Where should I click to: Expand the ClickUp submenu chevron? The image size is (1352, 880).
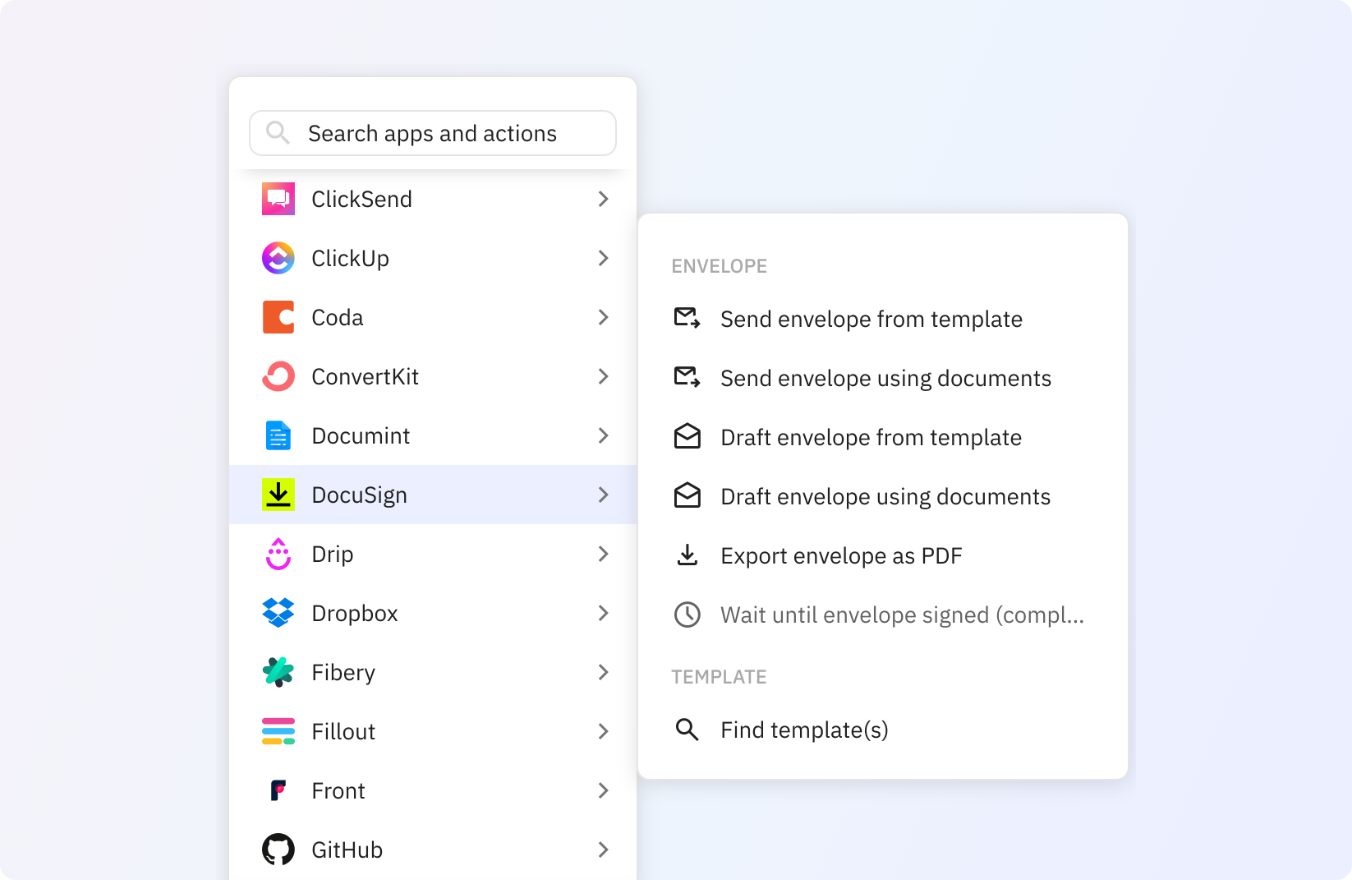pos(603,258)
